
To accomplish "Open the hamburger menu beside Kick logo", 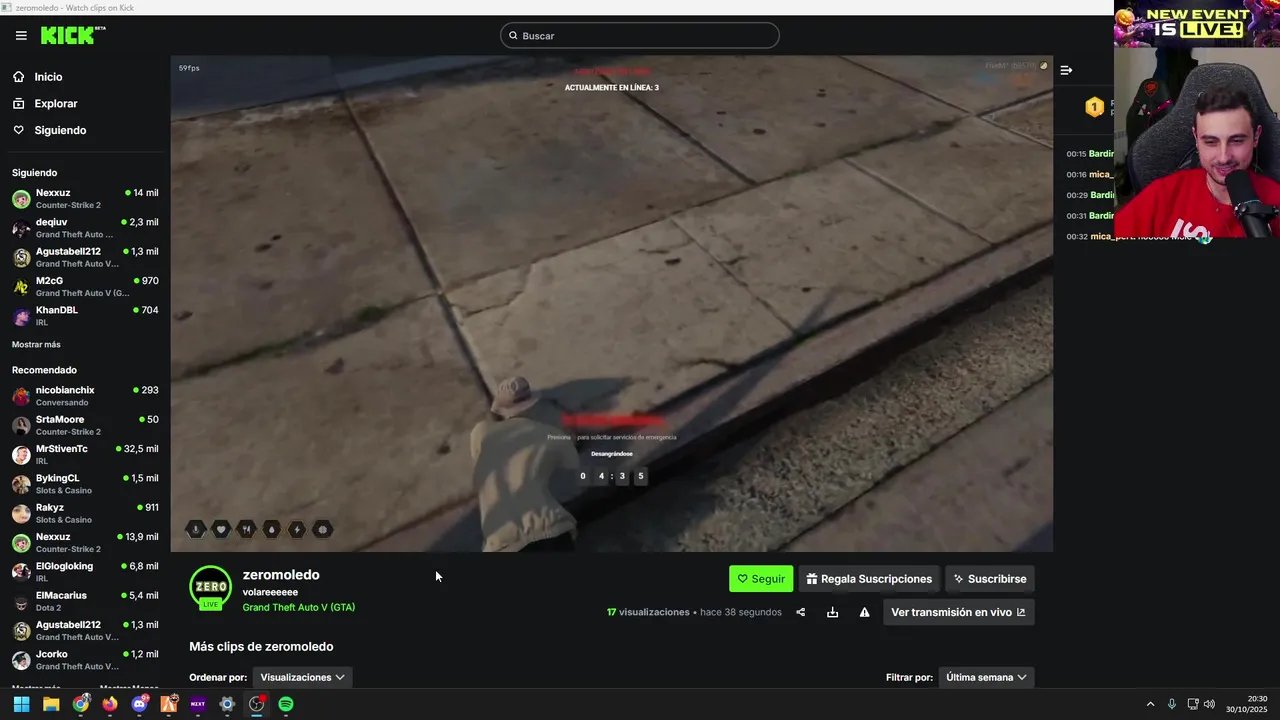I will (21, 35).
